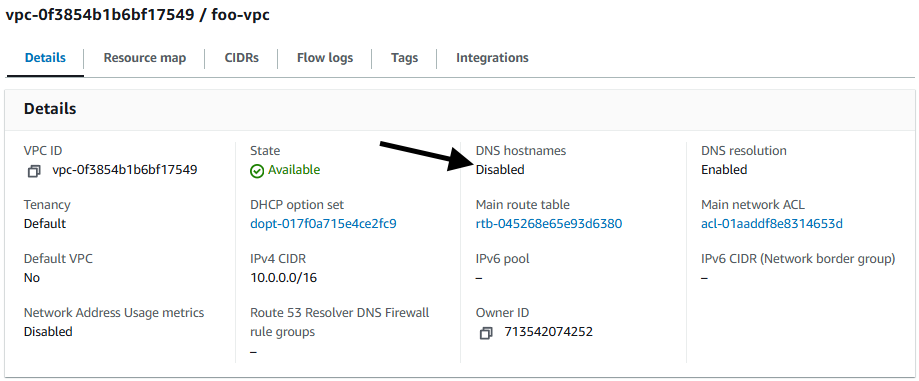Switch to the Resource map tab
919x381 pixels.
click(x=145, y=58)
